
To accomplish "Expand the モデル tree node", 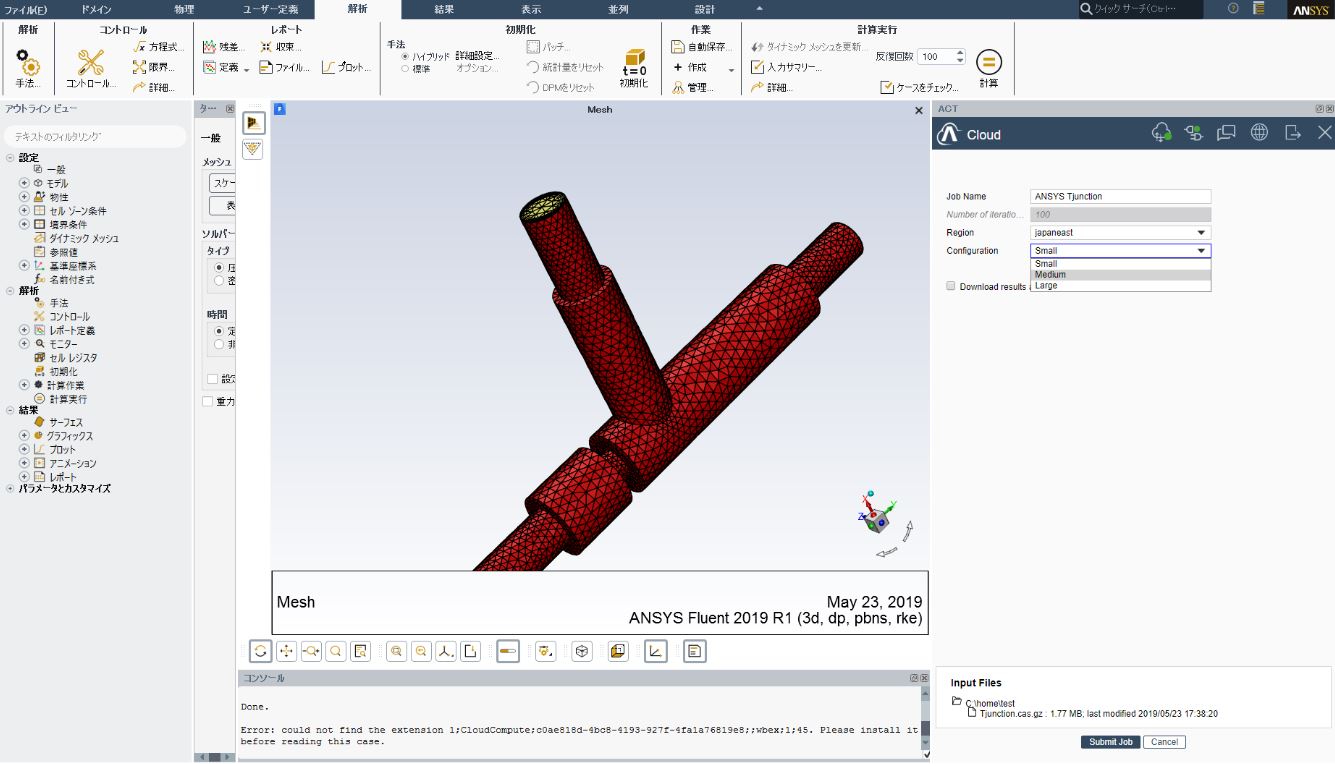I will pyautogui.click(x=24, y=183).
